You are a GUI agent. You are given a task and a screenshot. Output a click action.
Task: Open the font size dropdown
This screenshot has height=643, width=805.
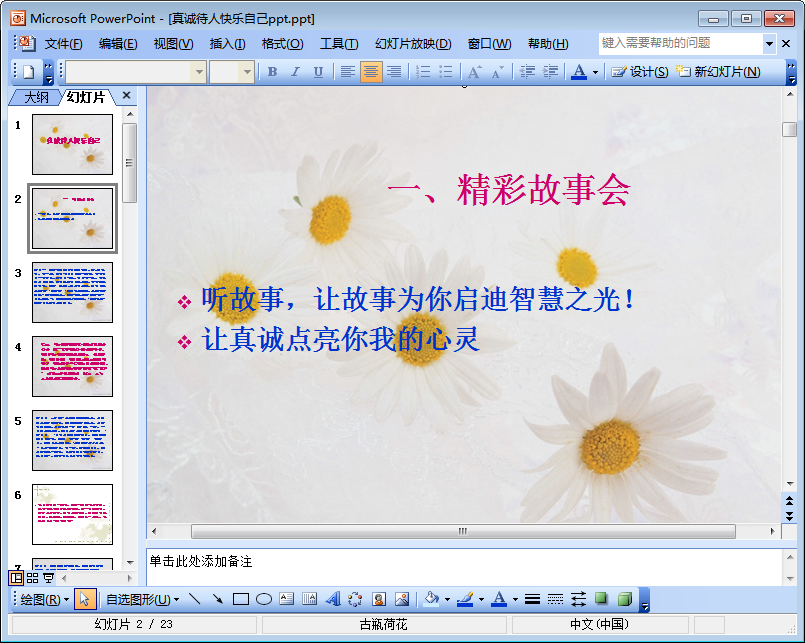point(247,72)
